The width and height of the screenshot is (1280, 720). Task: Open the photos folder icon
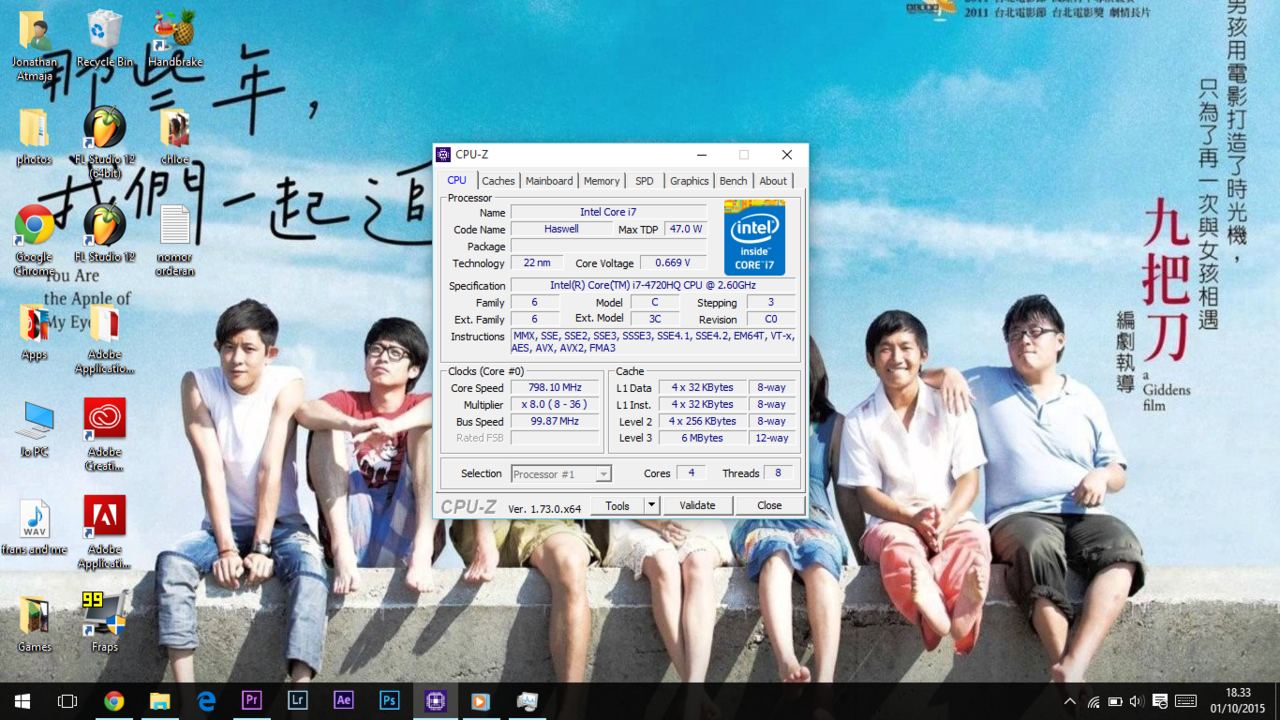[34, 137]
